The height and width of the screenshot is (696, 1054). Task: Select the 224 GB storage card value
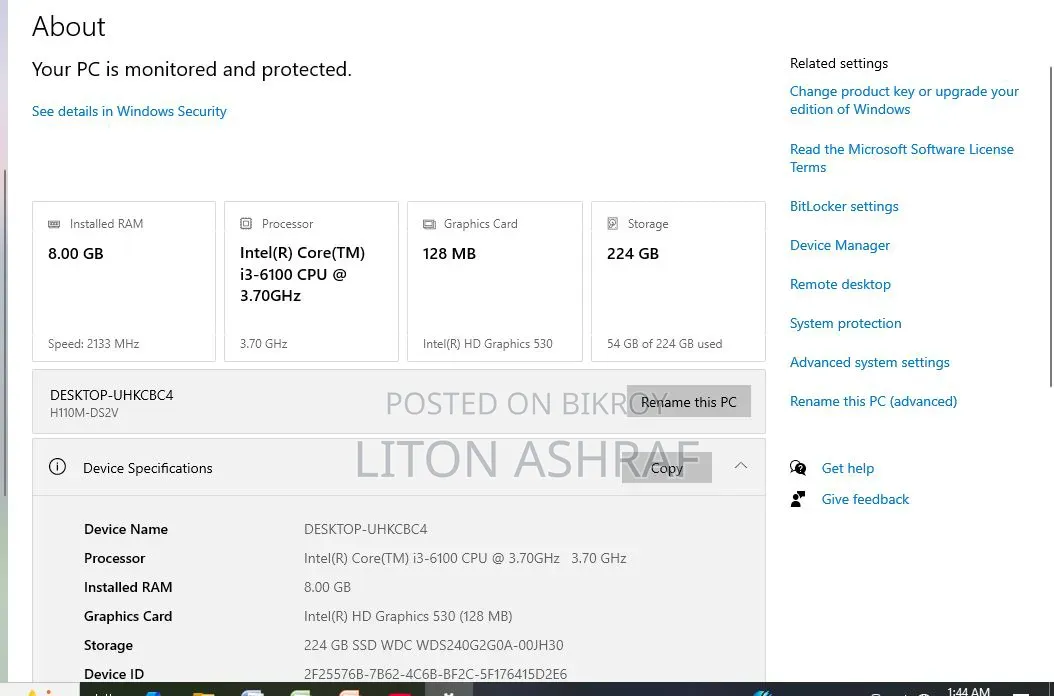point(633,254)
